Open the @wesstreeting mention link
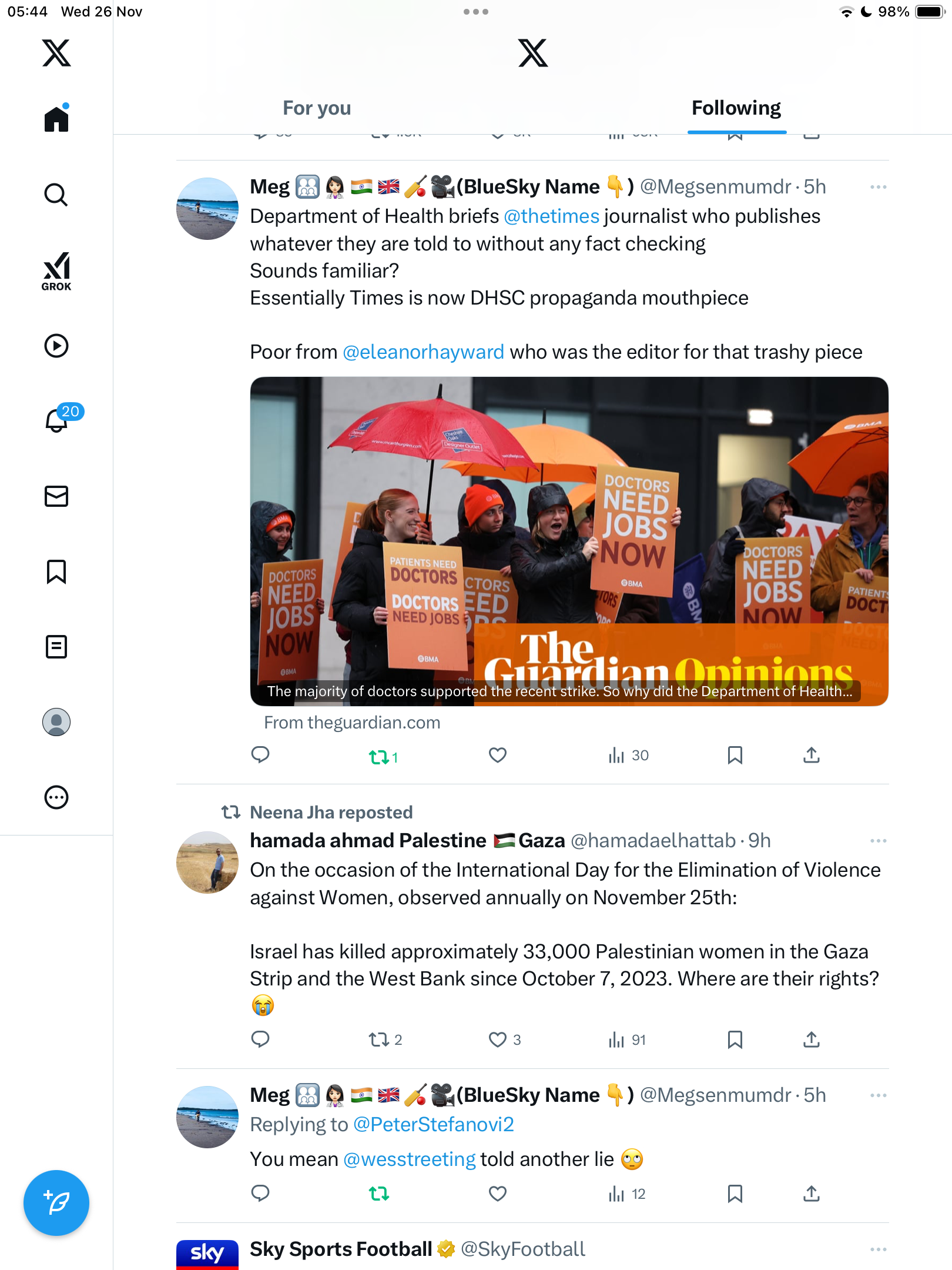Image resolution: width=952 pixels, height=1270 pixels. tap(409, 1159)
